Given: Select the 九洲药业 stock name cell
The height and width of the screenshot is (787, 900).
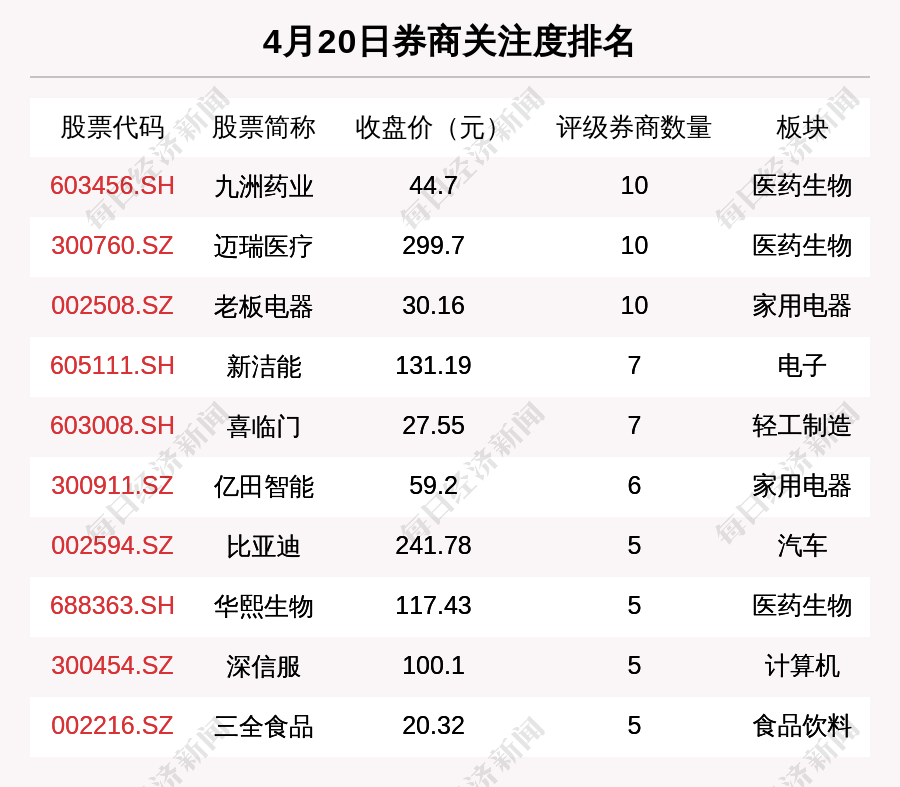Looking at the screenshot, I should click(x=263, y=187).
